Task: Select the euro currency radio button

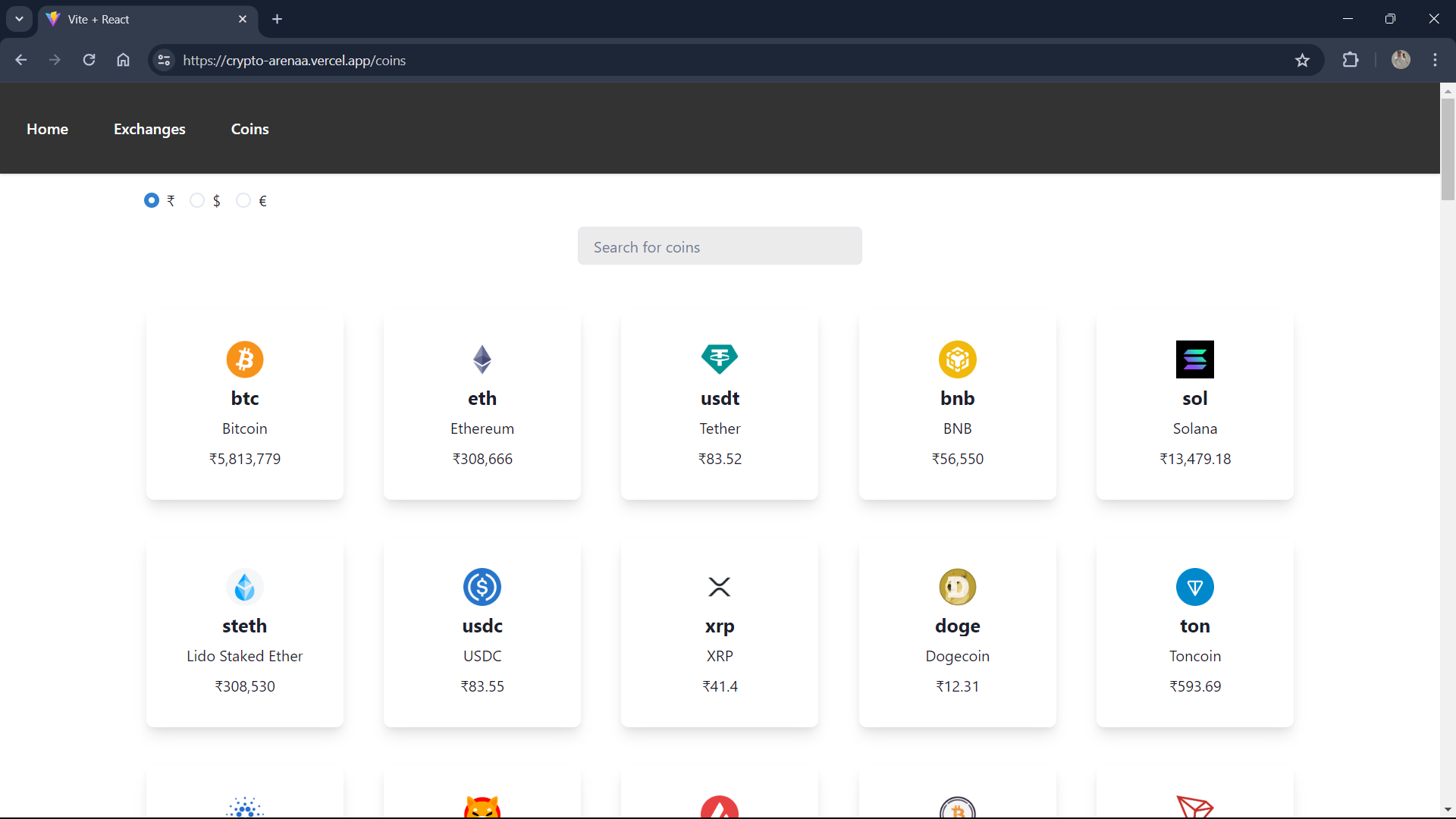Action: 243,200
